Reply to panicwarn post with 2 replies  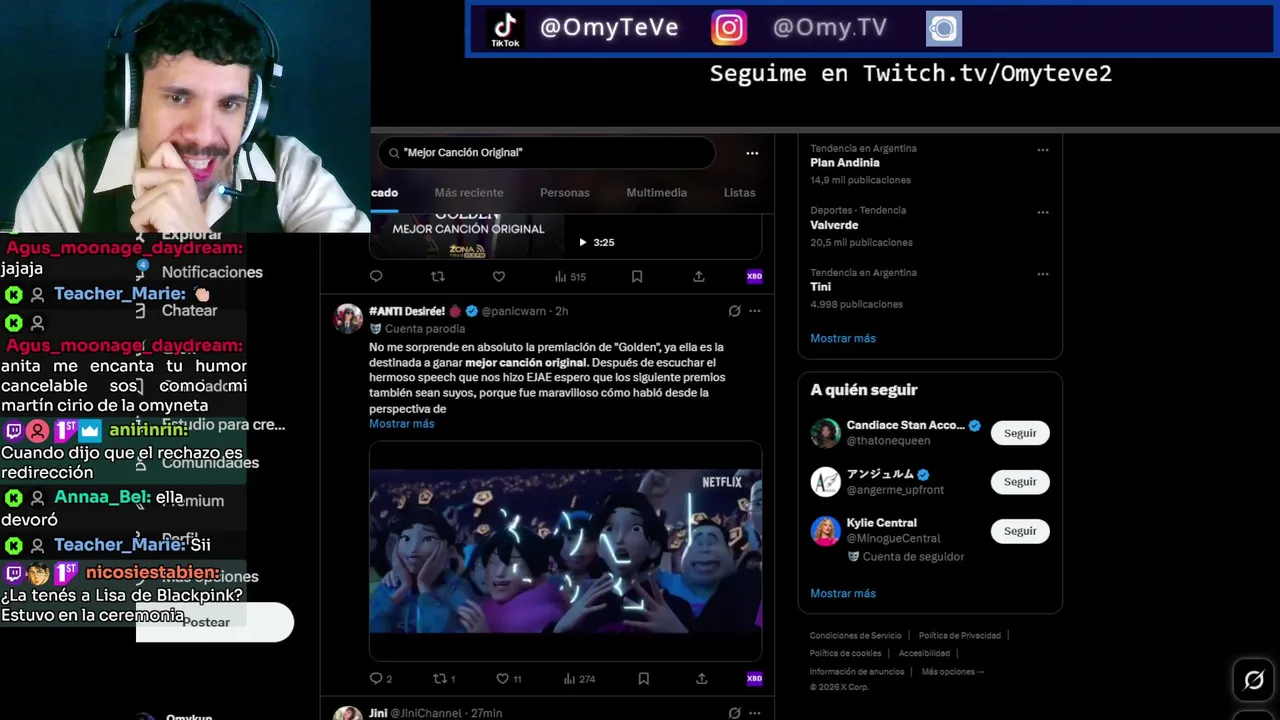tap(381, 679)
